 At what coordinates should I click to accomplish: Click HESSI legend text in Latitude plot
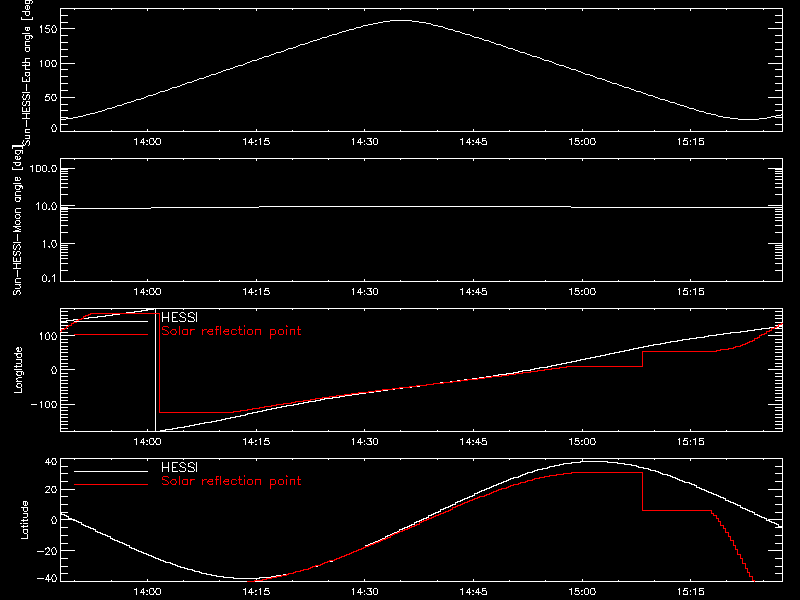(x=179, y=467)
